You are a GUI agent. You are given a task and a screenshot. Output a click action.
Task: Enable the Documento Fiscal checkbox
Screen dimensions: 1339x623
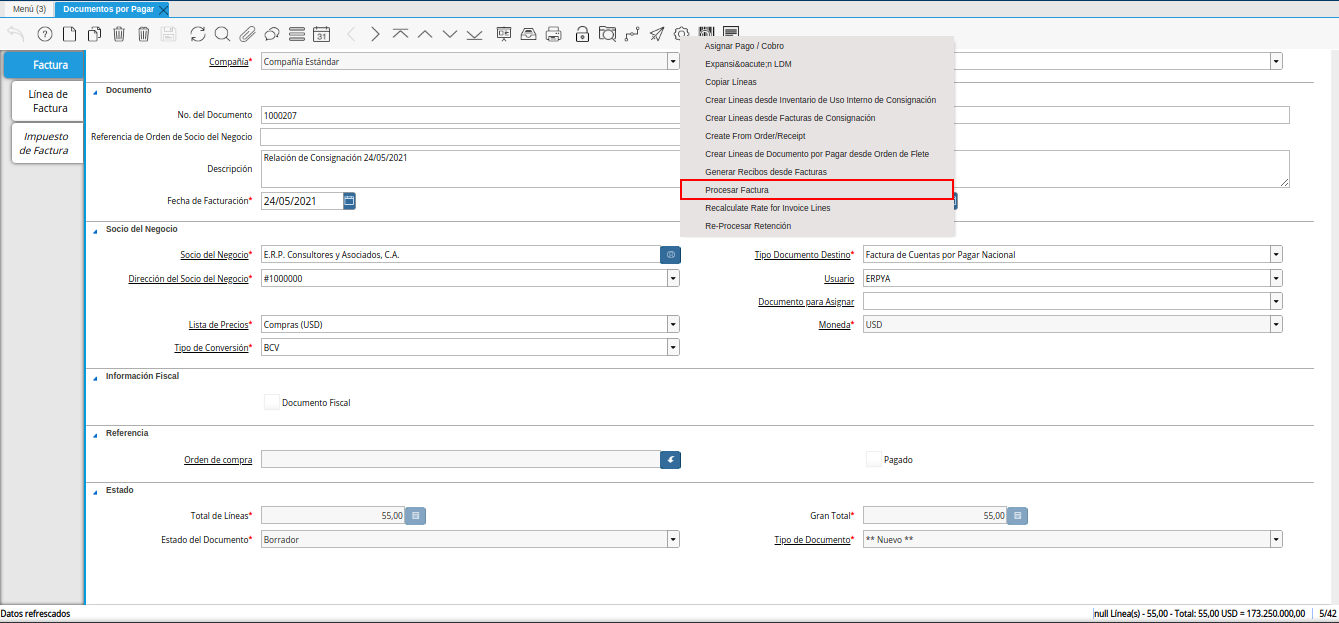click(271, 402)
